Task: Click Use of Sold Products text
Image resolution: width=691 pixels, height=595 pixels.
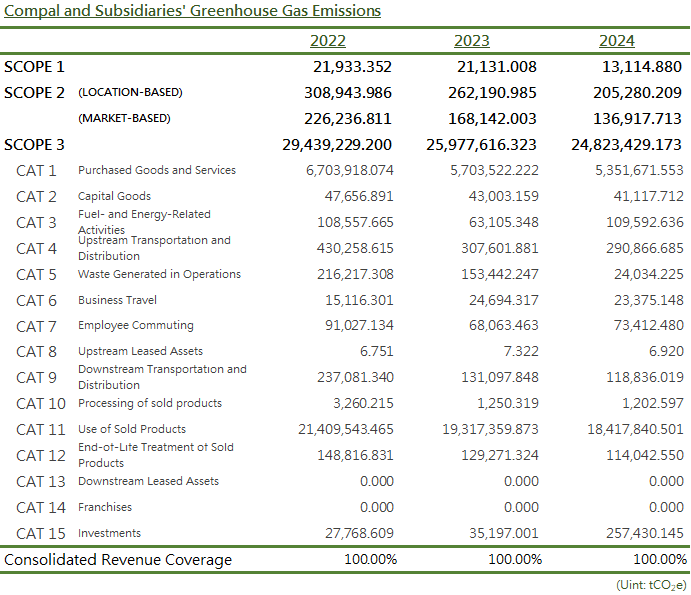Action: [x=132, y=429]
